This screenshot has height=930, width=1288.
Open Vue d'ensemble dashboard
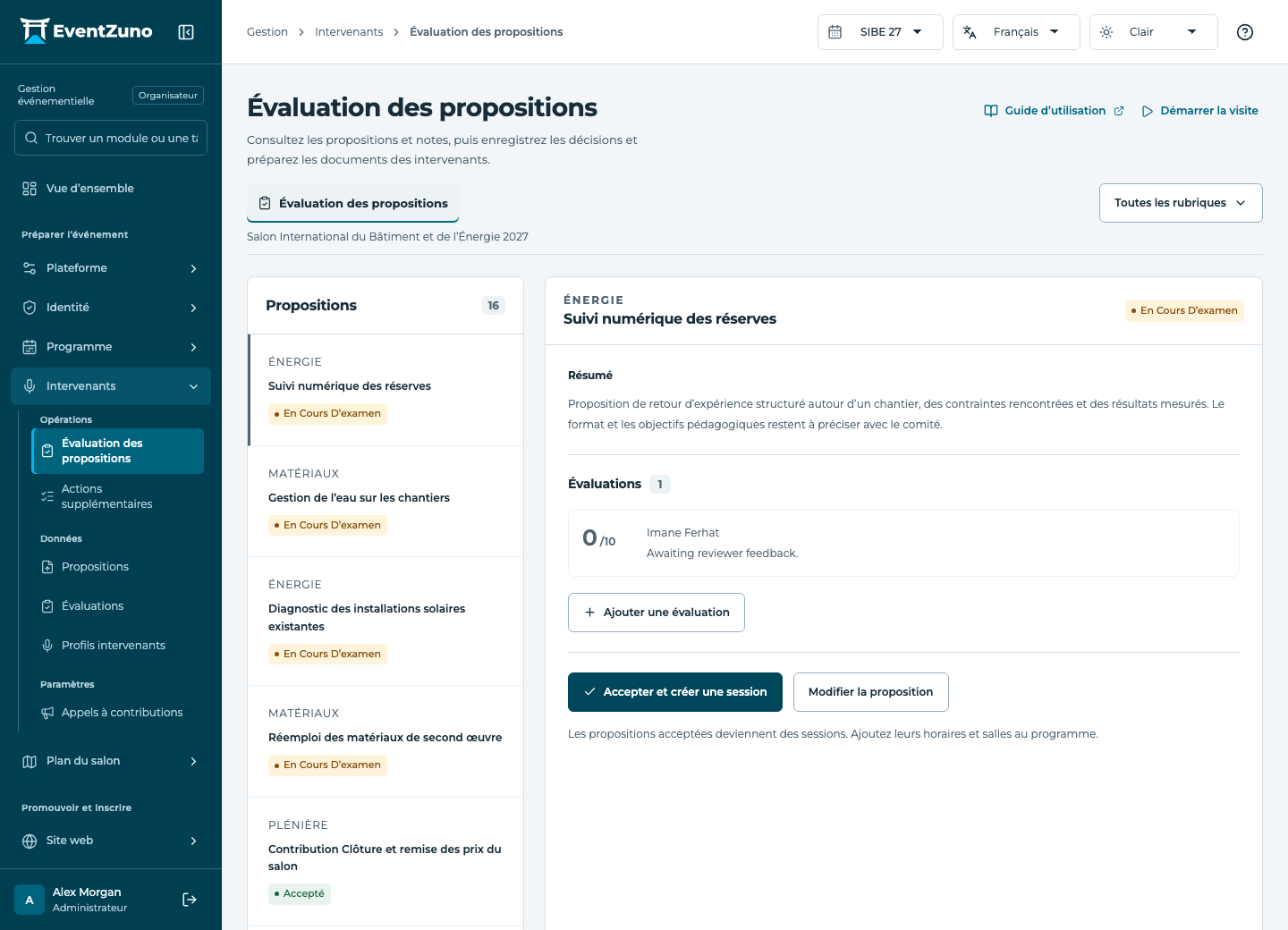[111, 189]
